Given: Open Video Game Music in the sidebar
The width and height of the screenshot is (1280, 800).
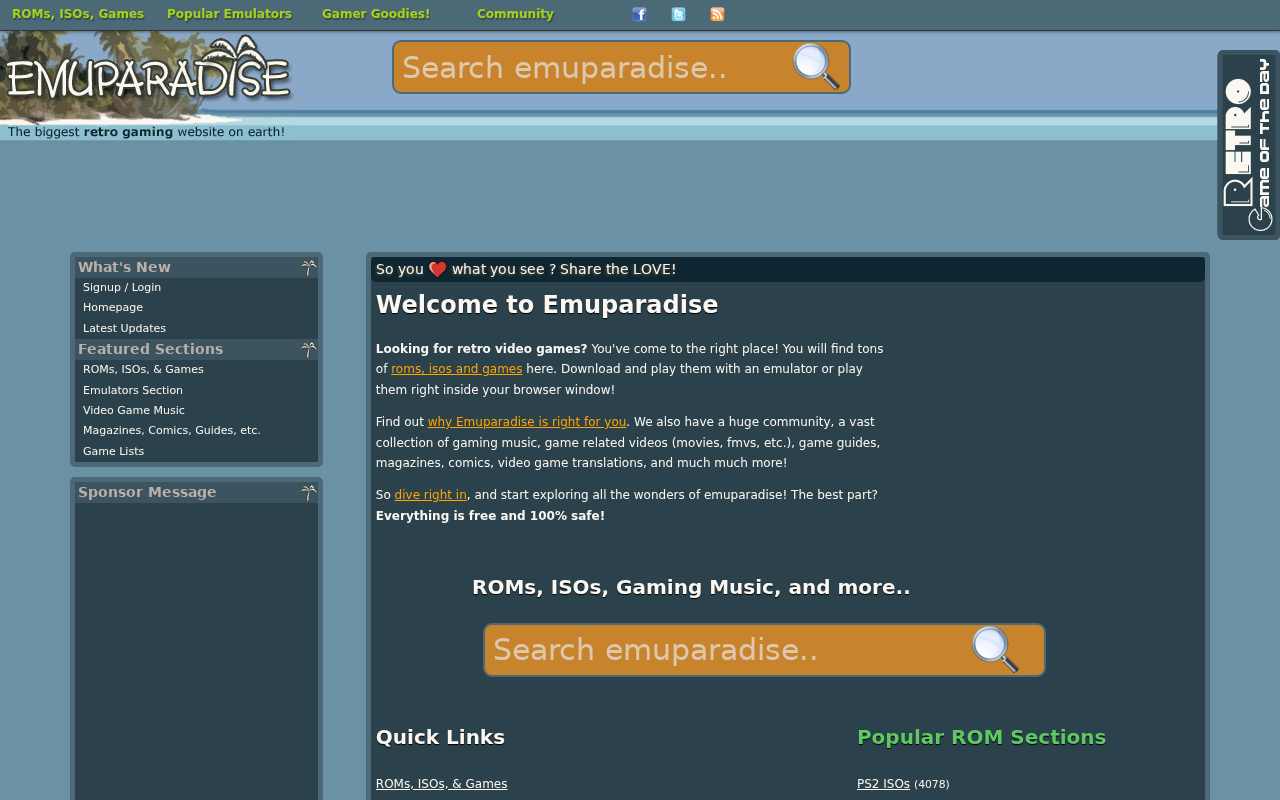Looking at the screenshot, I should (134, 410).
